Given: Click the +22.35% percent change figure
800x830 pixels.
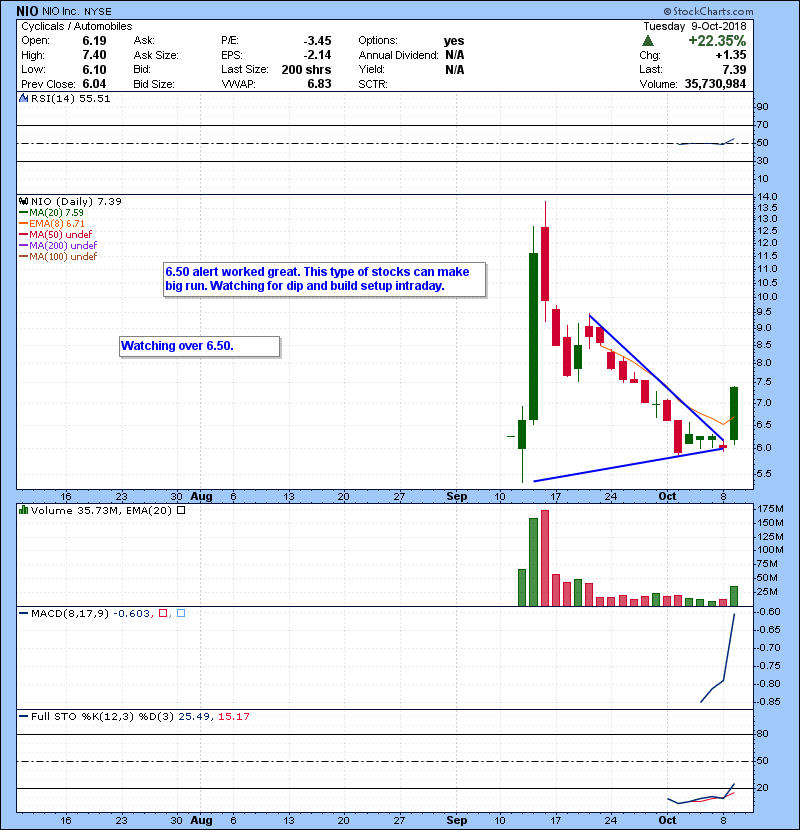Looking at the screenshot, I should [x=717, y=41].
